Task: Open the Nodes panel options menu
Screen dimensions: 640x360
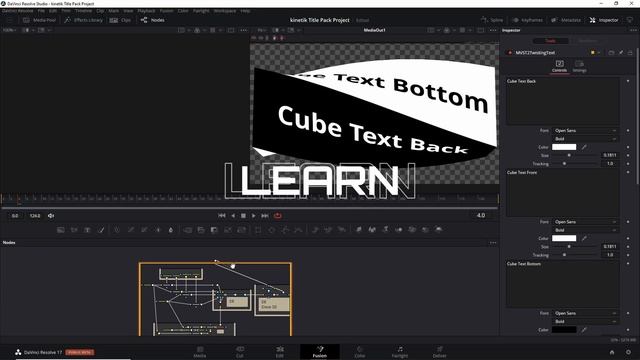Action: (493, 243)
